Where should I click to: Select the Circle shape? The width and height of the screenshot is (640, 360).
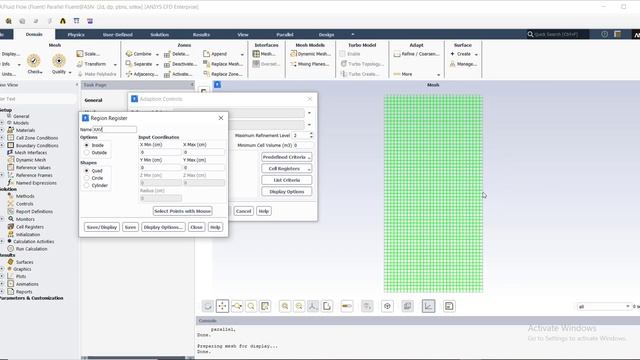[87, 178]
